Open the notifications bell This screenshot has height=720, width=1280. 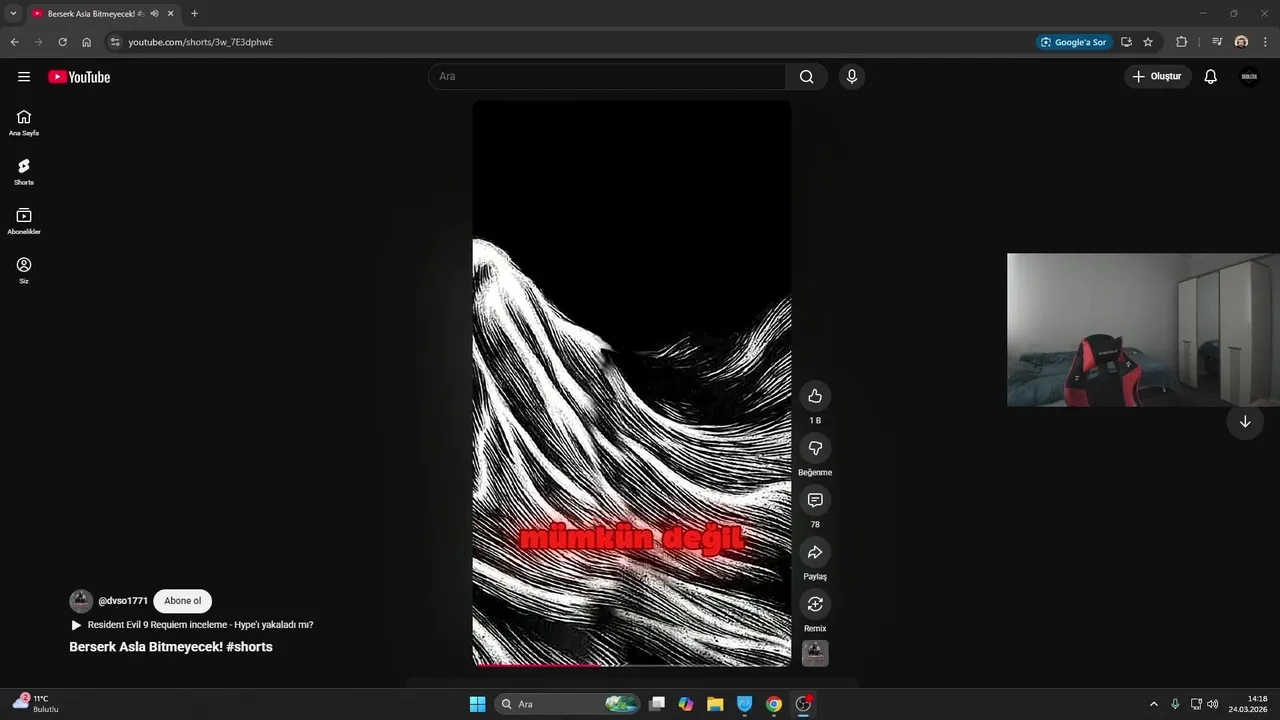tap(1210, 77)
